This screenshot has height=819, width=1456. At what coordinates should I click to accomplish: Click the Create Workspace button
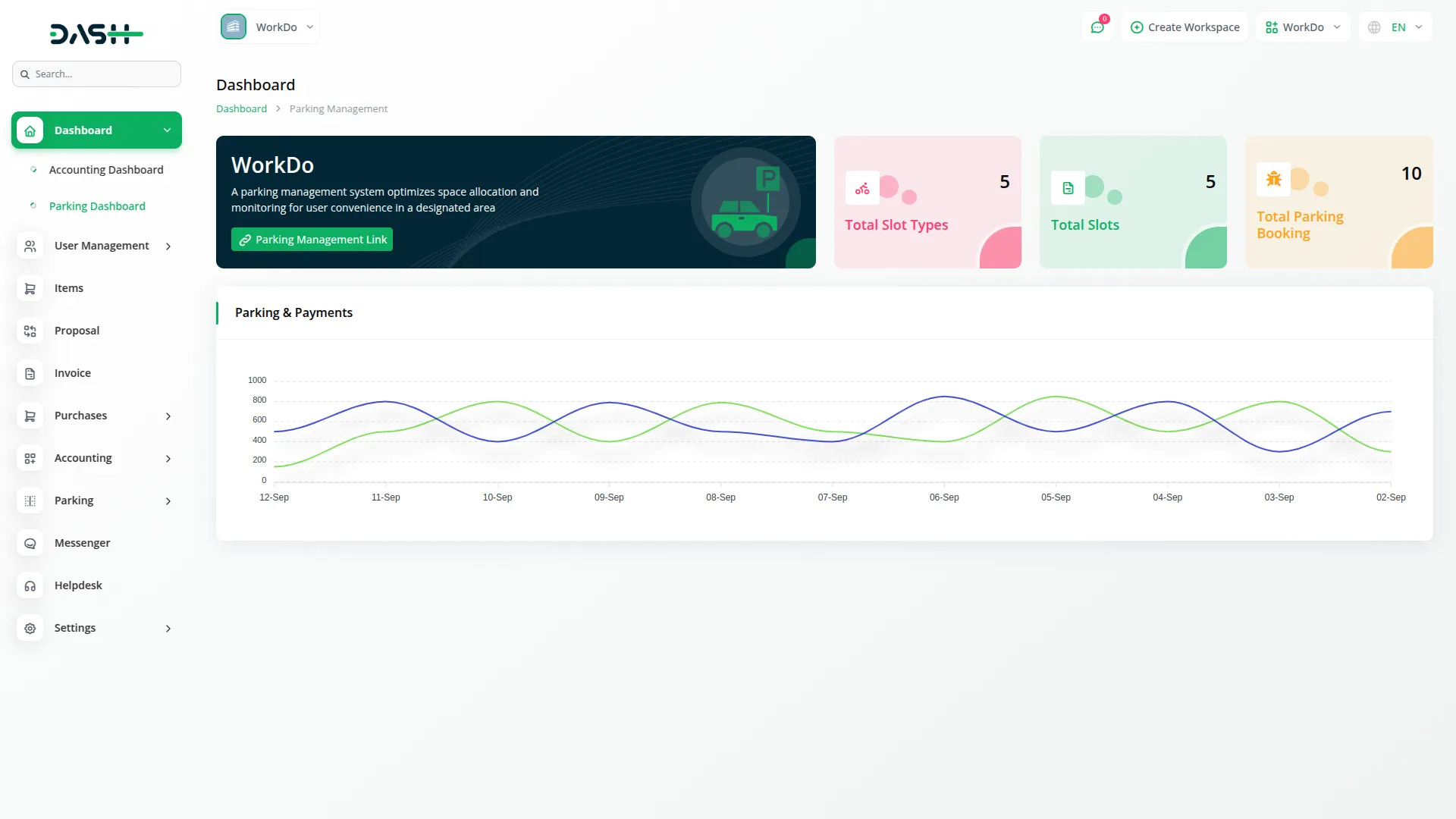pyautogui.click(x=1185, y=27)
